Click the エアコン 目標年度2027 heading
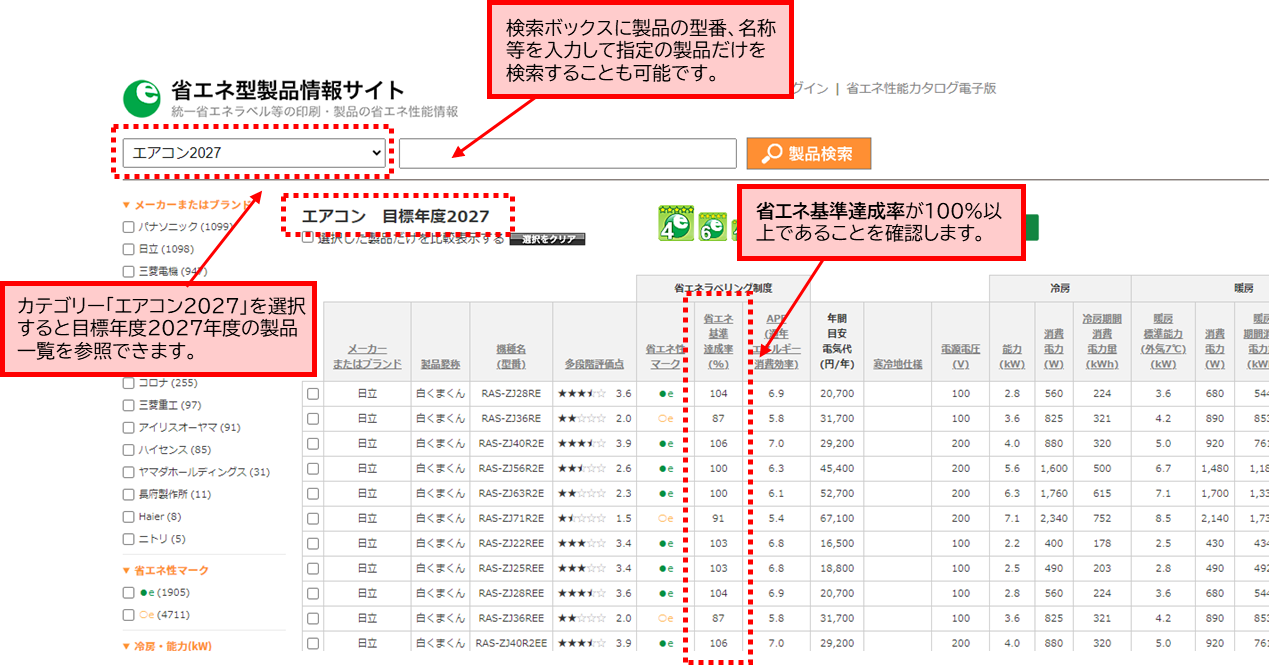The width and height of the screenshot is (1269, 665). pyautogui.click(x=396, y=216)
